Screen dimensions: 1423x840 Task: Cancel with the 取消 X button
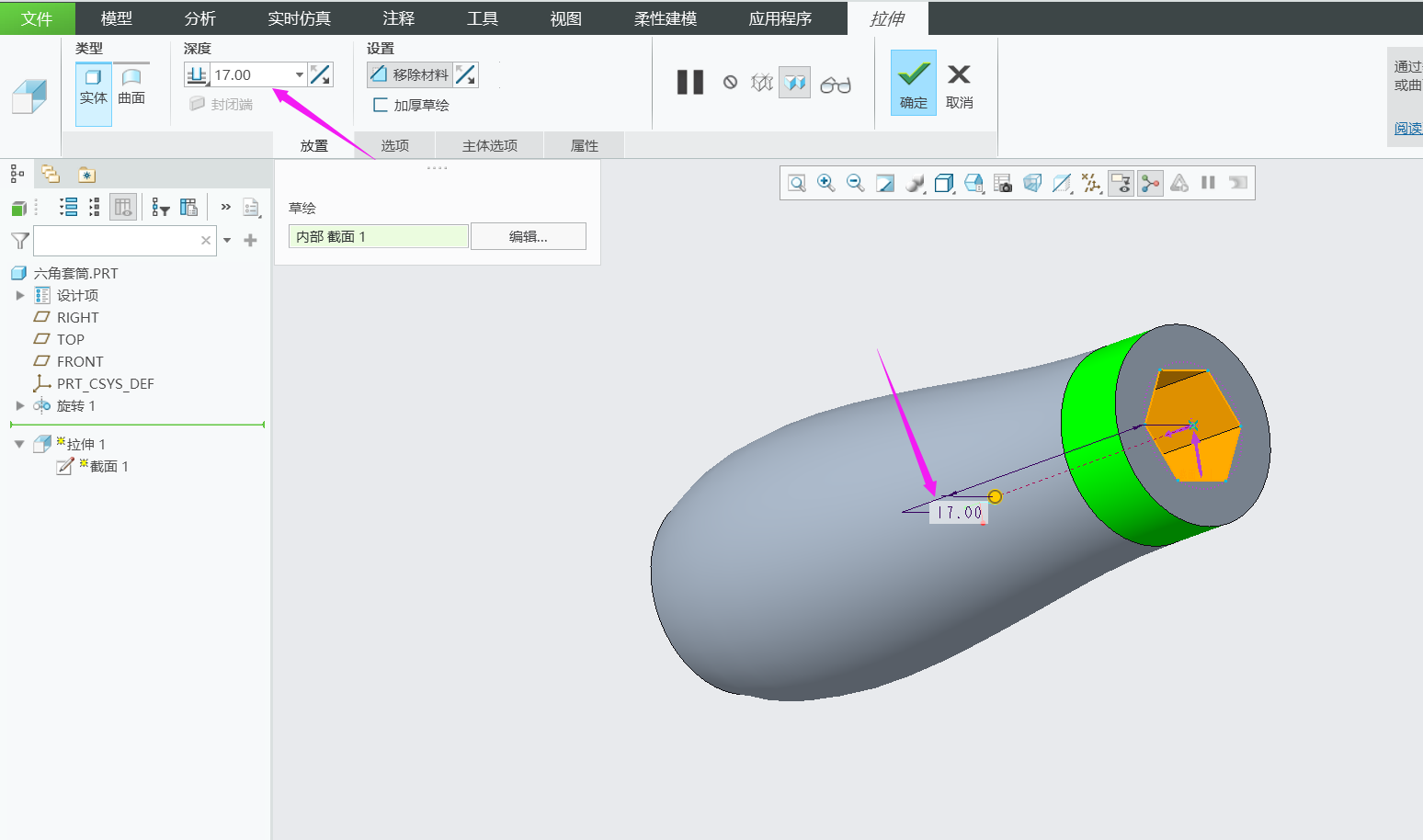tap(959, 85)
